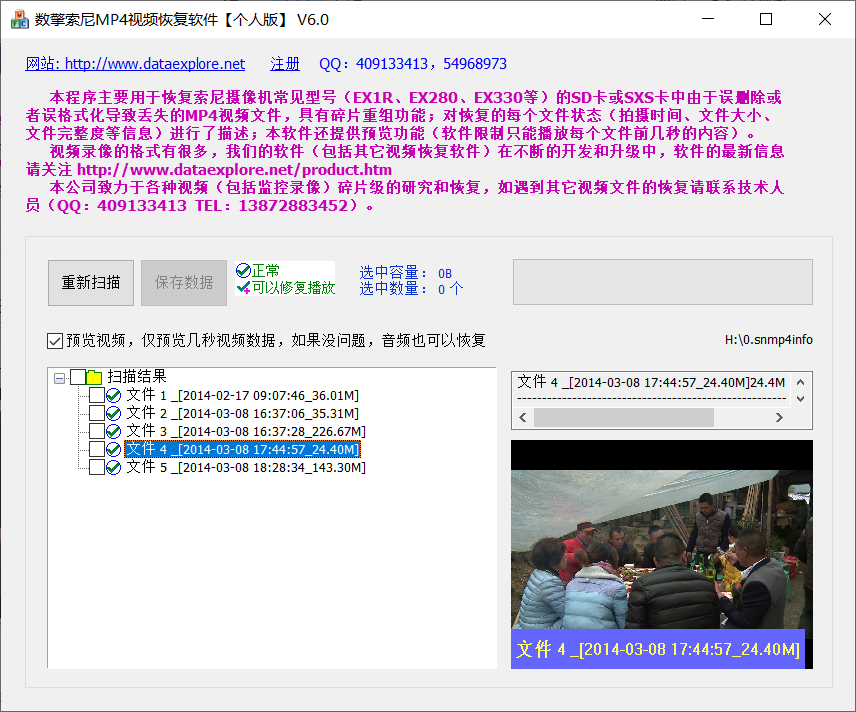Select 文件 5 _[2014-03-08 18:28:34_143.30M] row

246,467
